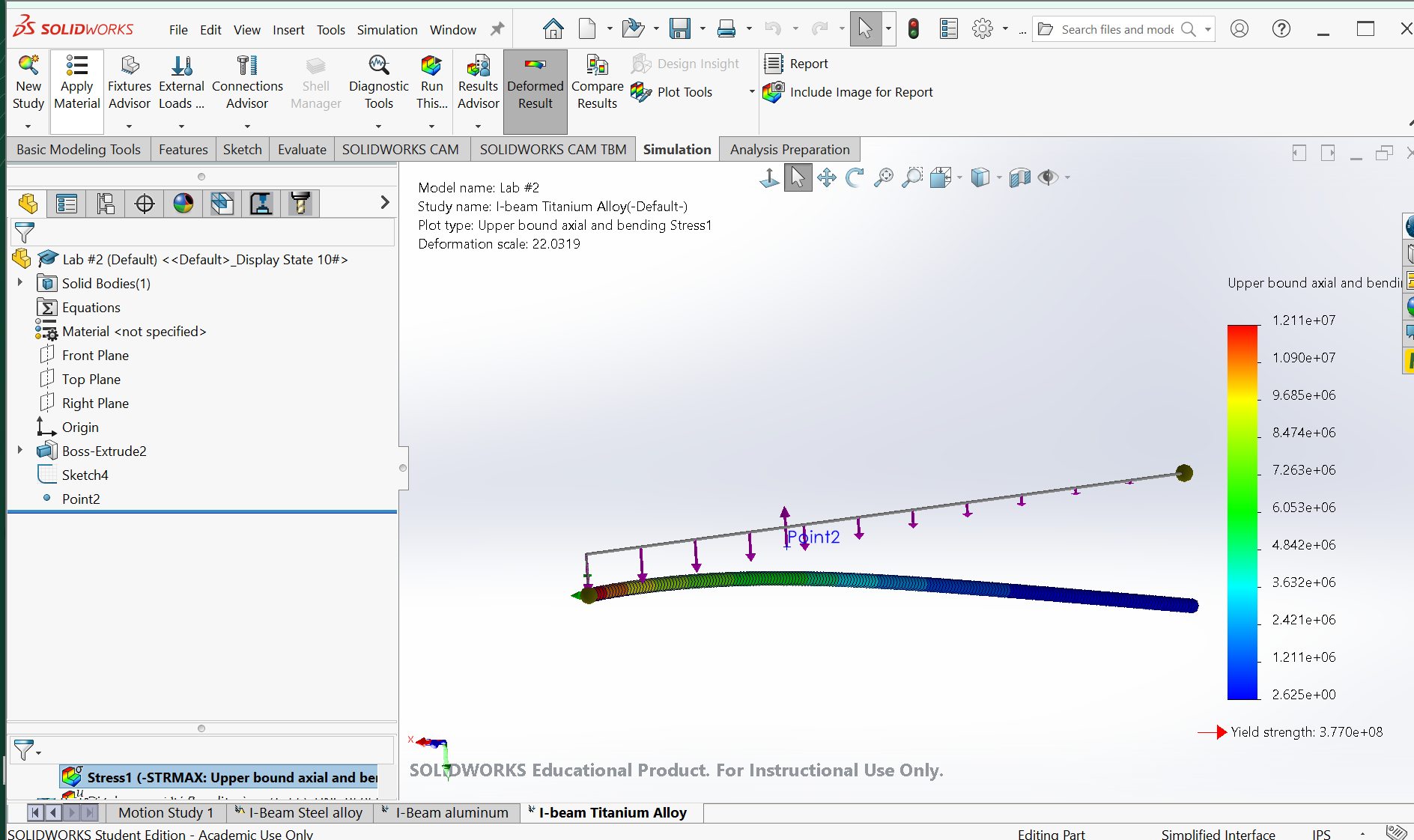Open the Plot Tools dropdown arrow
Image resolution: width=1414 pixels, height=840 pixels.
point(752,92)
